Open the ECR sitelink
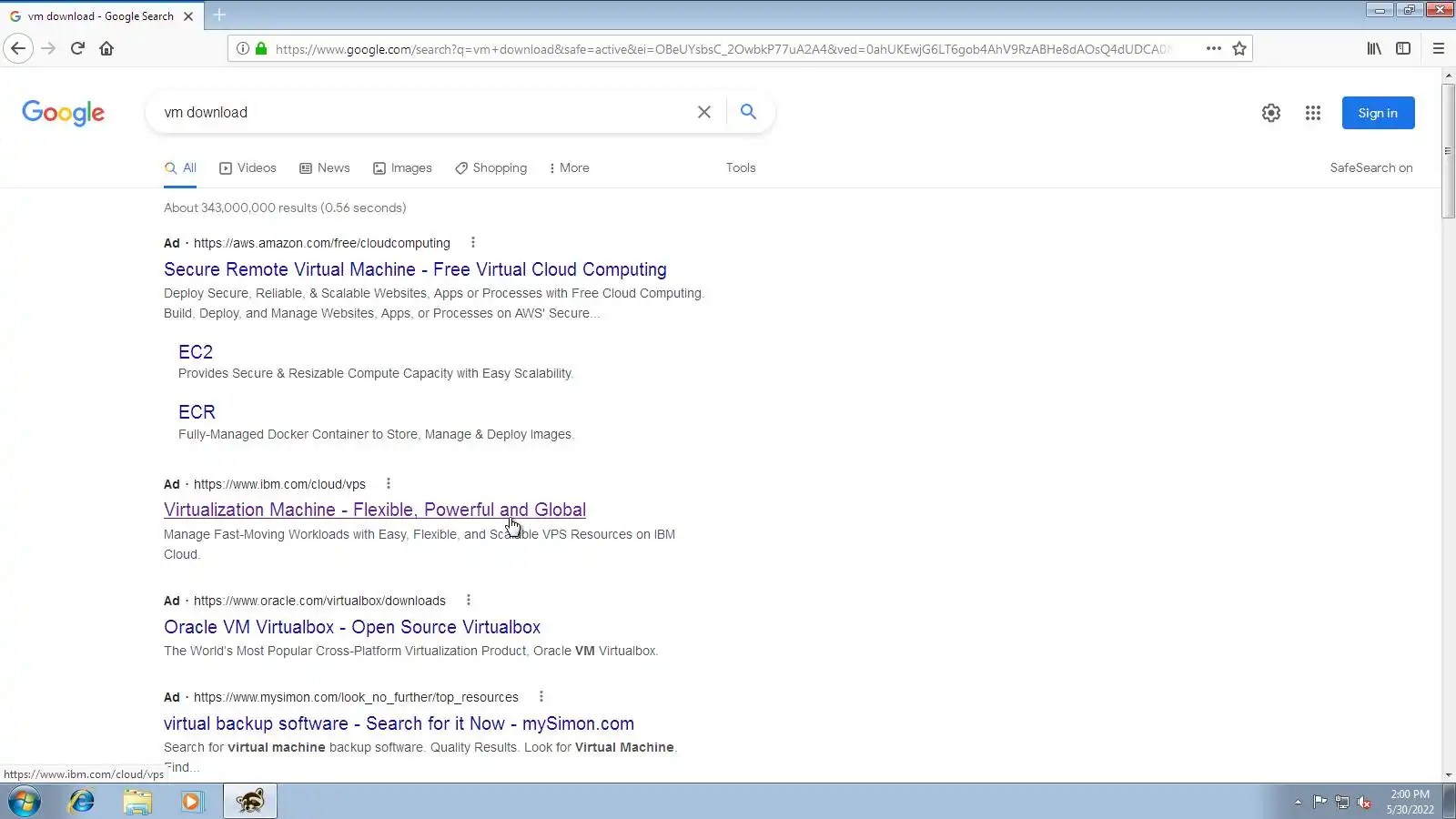The image size is (1456, 819). [x=197, y=412]
